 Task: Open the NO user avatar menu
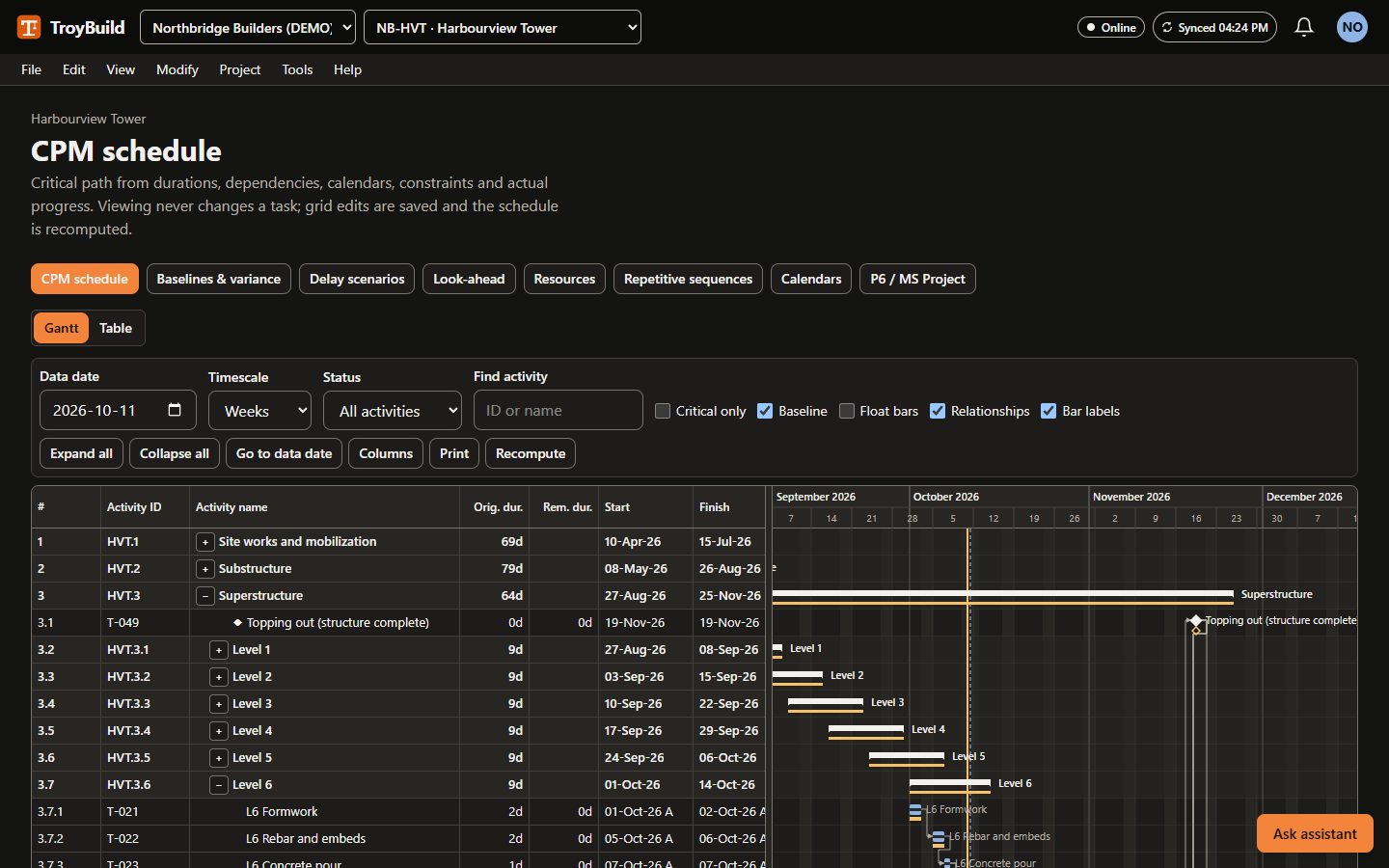click(x=1352, y=27)
